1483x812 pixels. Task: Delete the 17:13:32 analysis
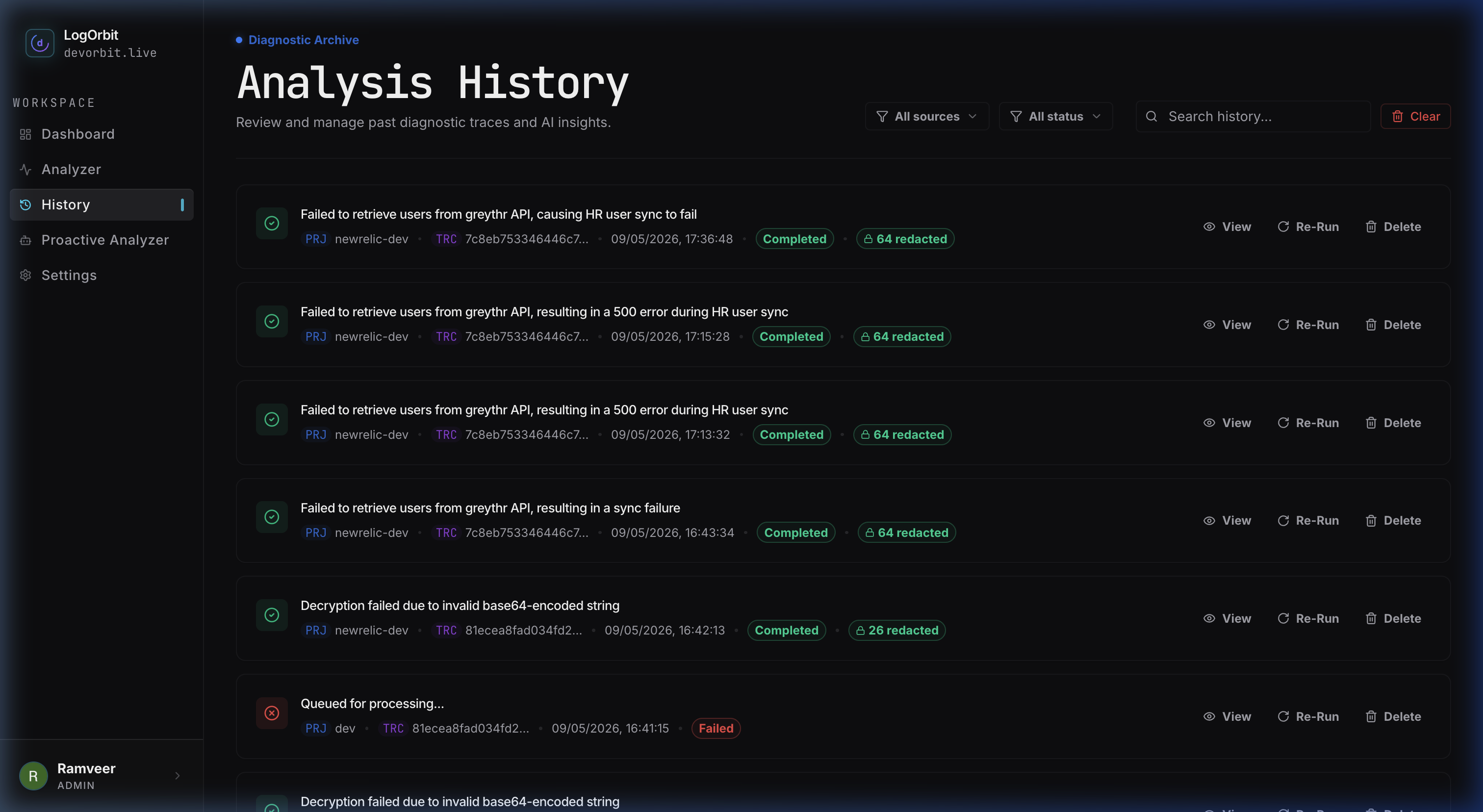(1393, 422)
